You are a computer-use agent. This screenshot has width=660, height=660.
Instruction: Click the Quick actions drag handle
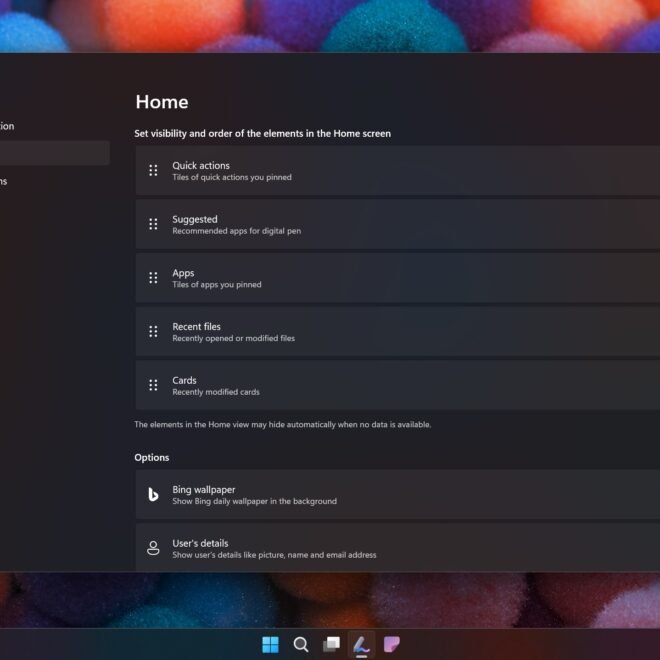[x=153, y=171]
